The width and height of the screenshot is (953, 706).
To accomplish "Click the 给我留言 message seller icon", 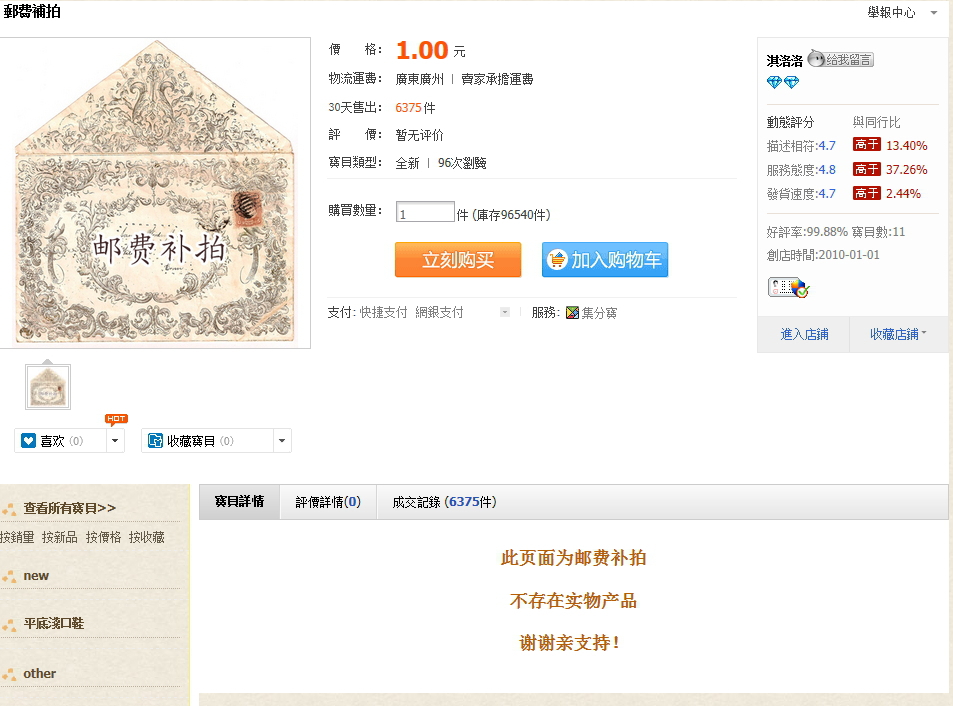I will pyautogui.click(x=840, y=60).
